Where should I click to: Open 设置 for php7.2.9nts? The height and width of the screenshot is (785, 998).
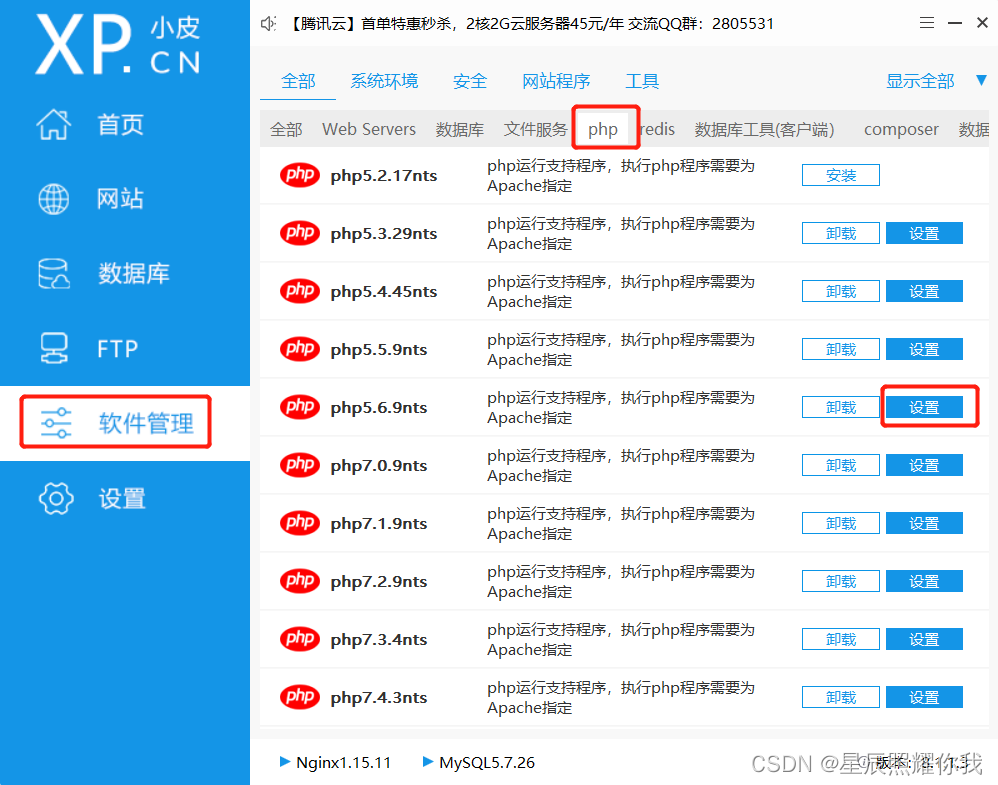pos(924,581)
